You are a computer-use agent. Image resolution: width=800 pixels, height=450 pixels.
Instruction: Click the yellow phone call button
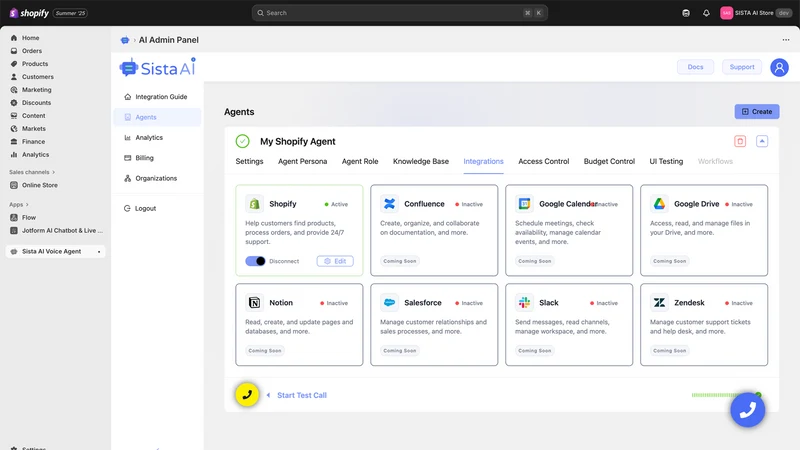(x=247, y=395)
